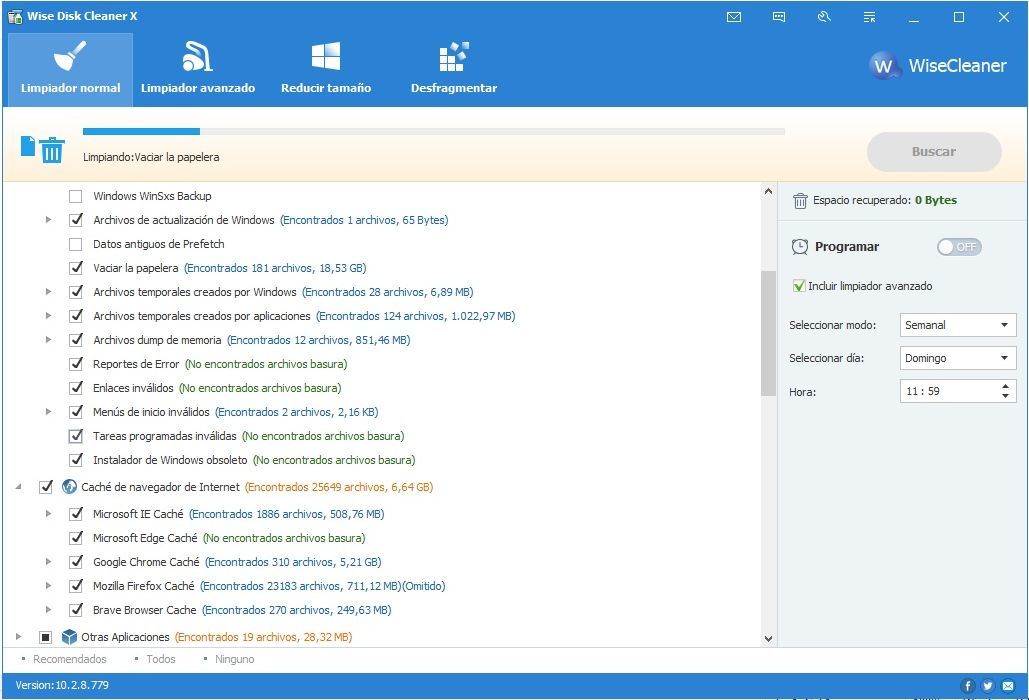
Task: Uncheck Tareas programadas inválidas checkbox
Action: (76, 436)
